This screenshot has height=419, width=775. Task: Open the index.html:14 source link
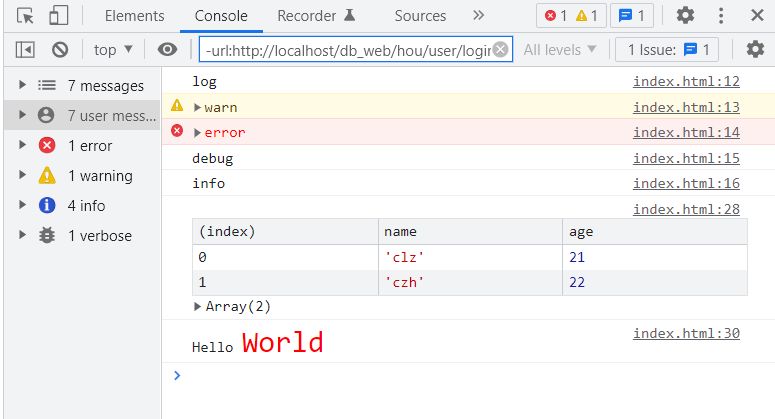686,132
